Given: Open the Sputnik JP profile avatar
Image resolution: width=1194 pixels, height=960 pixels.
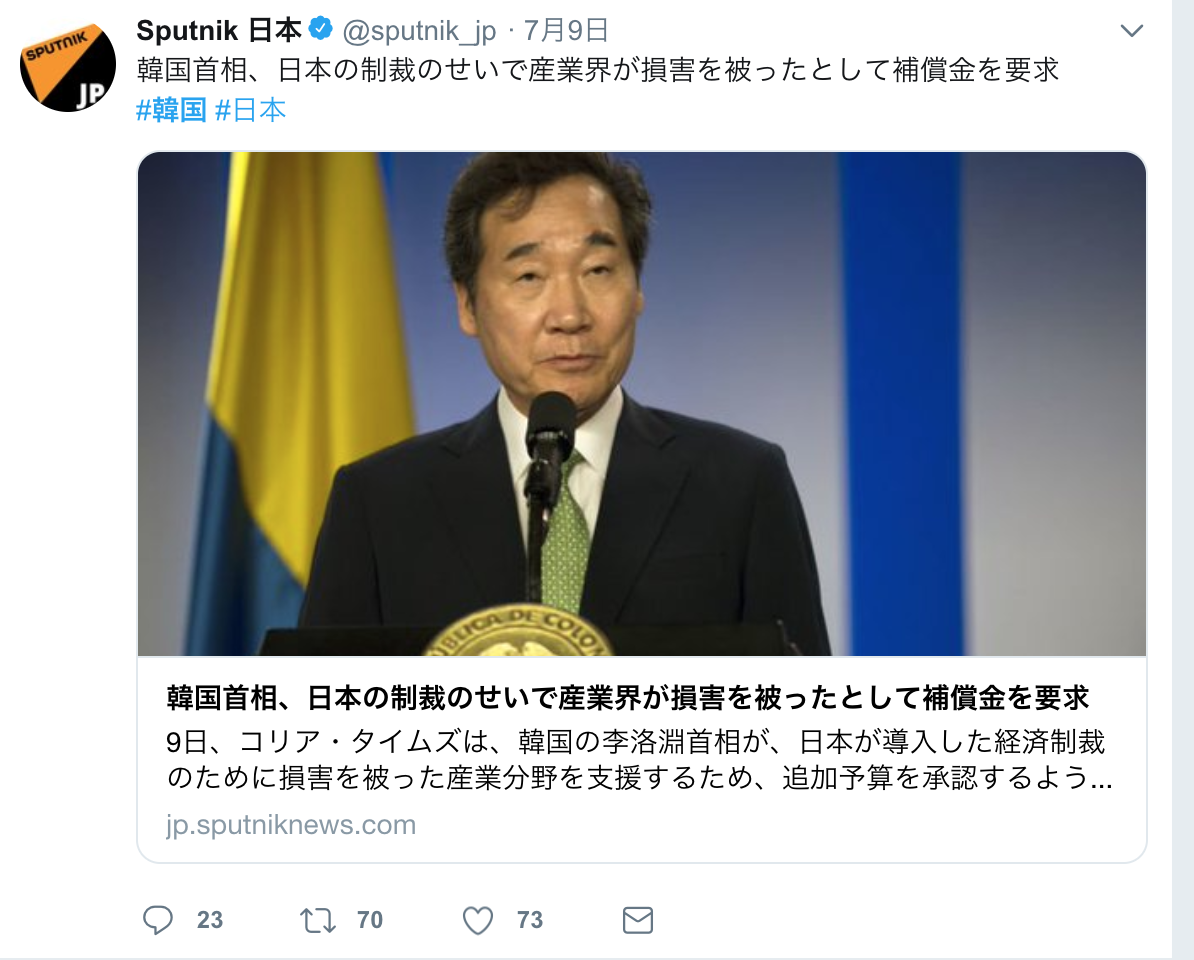Looking at the screenshot, I should pyautogui.click(x=68, y=64).
